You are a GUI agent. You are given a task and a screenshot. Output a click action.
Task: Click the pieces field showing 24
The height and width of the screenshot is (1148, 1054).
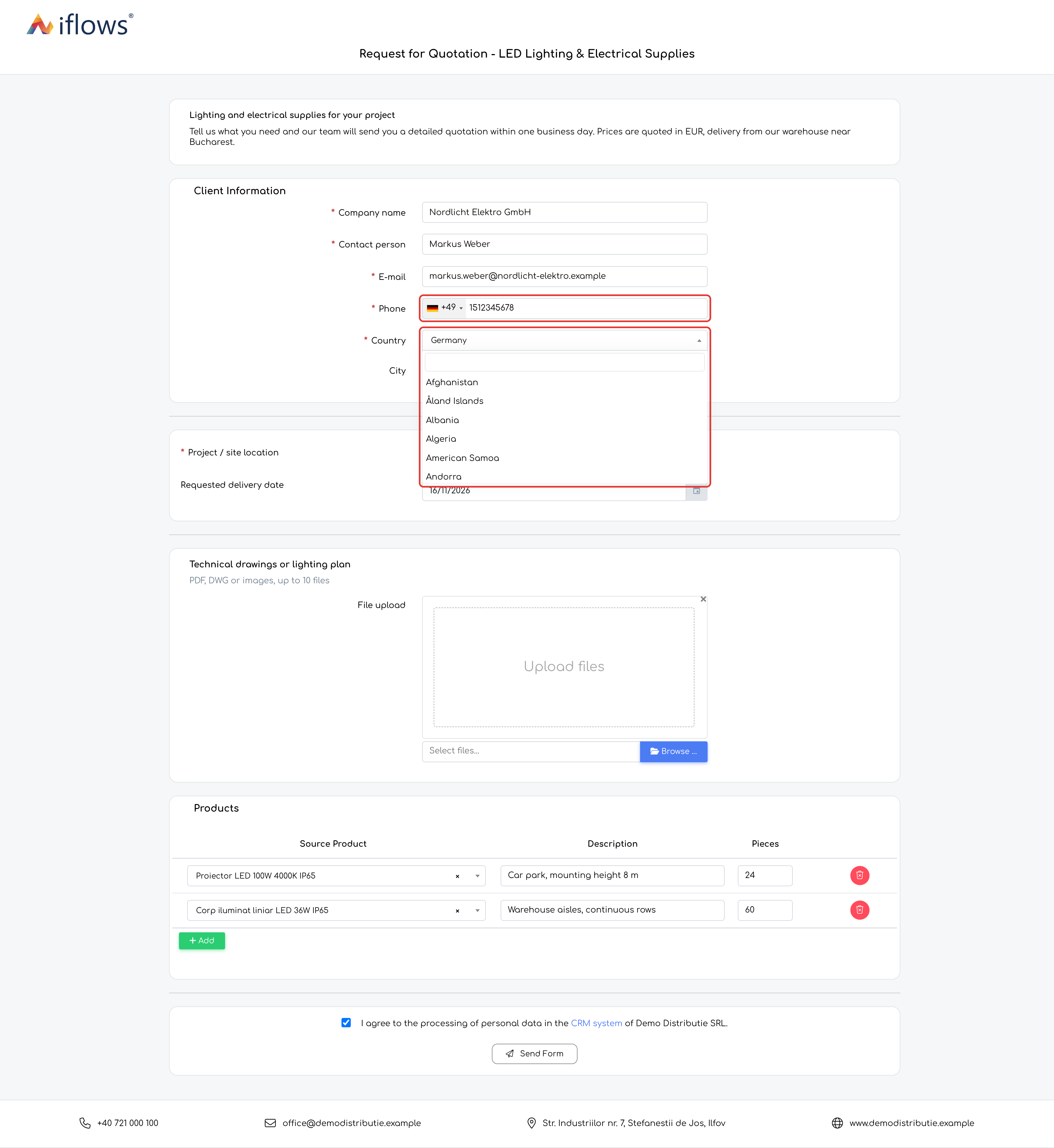[x=765, y=876]
